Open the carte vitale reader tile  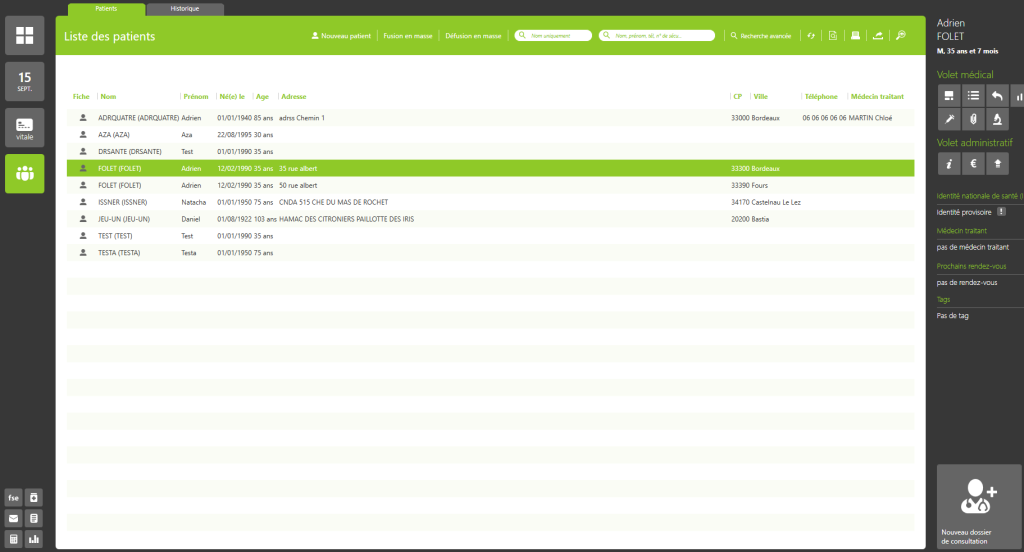[24, 128]
